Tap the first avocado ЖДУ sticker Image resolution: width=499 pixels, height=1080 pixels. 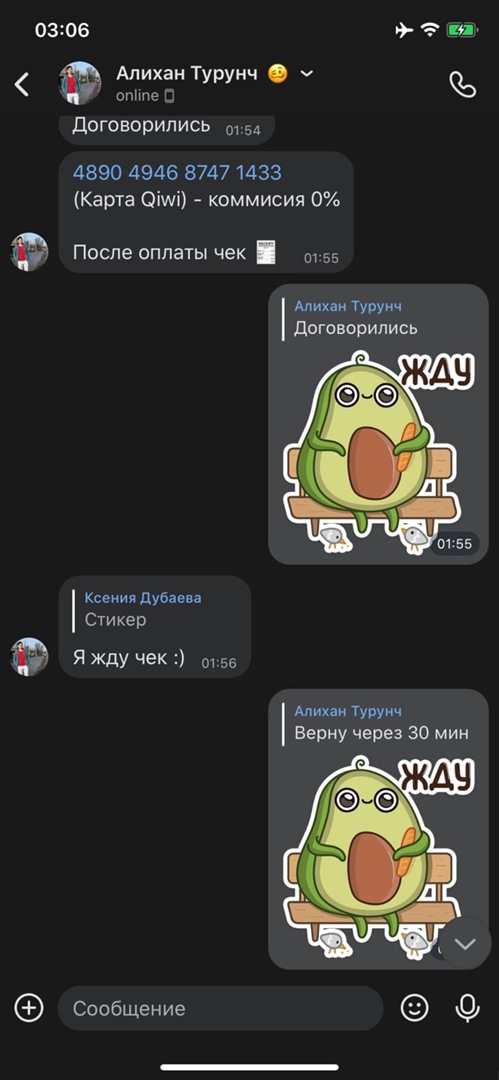378,452
